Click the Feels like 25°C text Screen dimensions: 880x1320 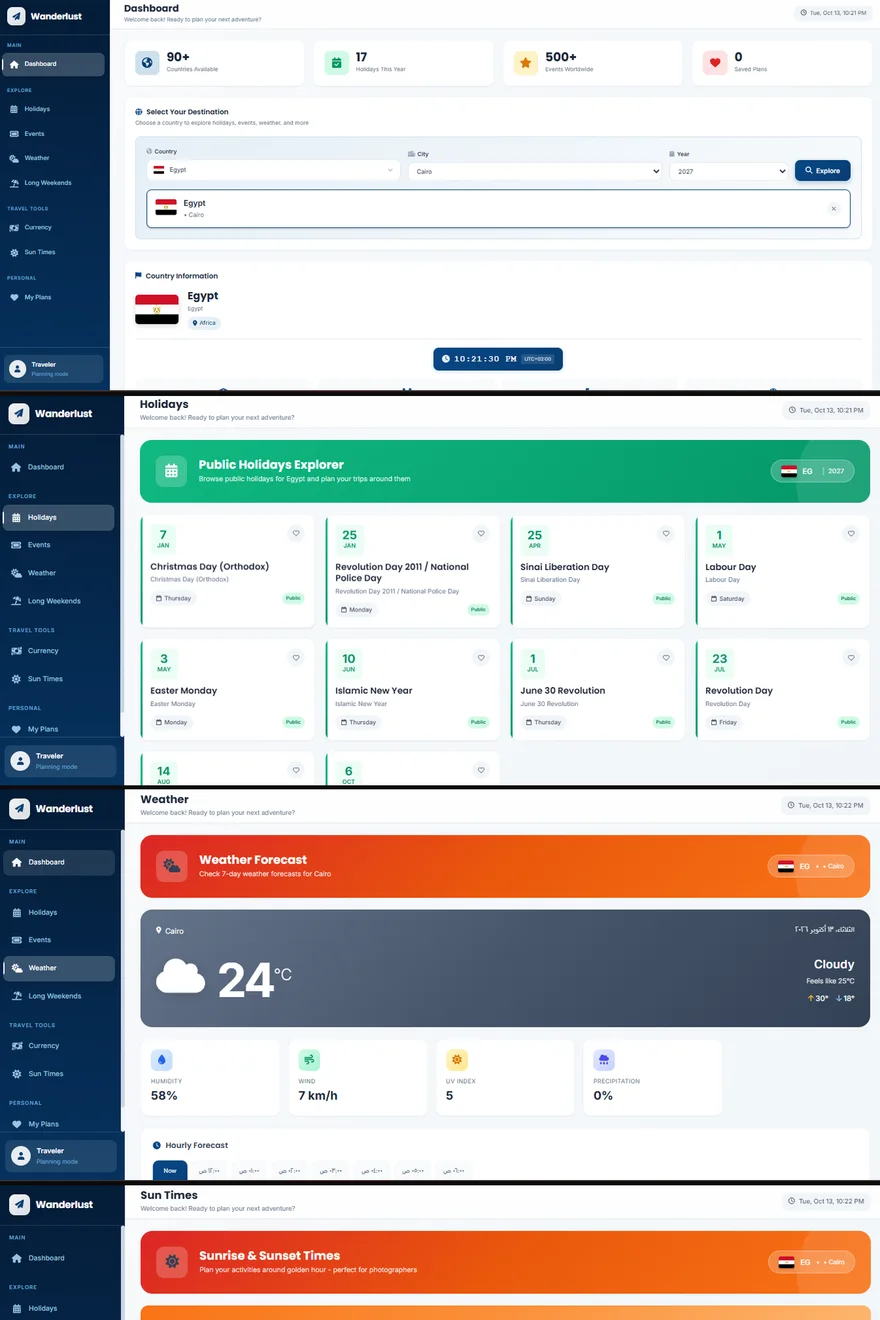click(x=830, y=981)
